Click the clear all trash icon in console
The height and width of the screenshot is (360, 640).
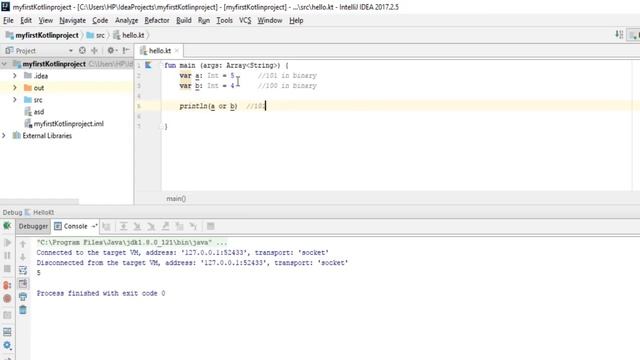pyautogui.click(x=23, y=310)
